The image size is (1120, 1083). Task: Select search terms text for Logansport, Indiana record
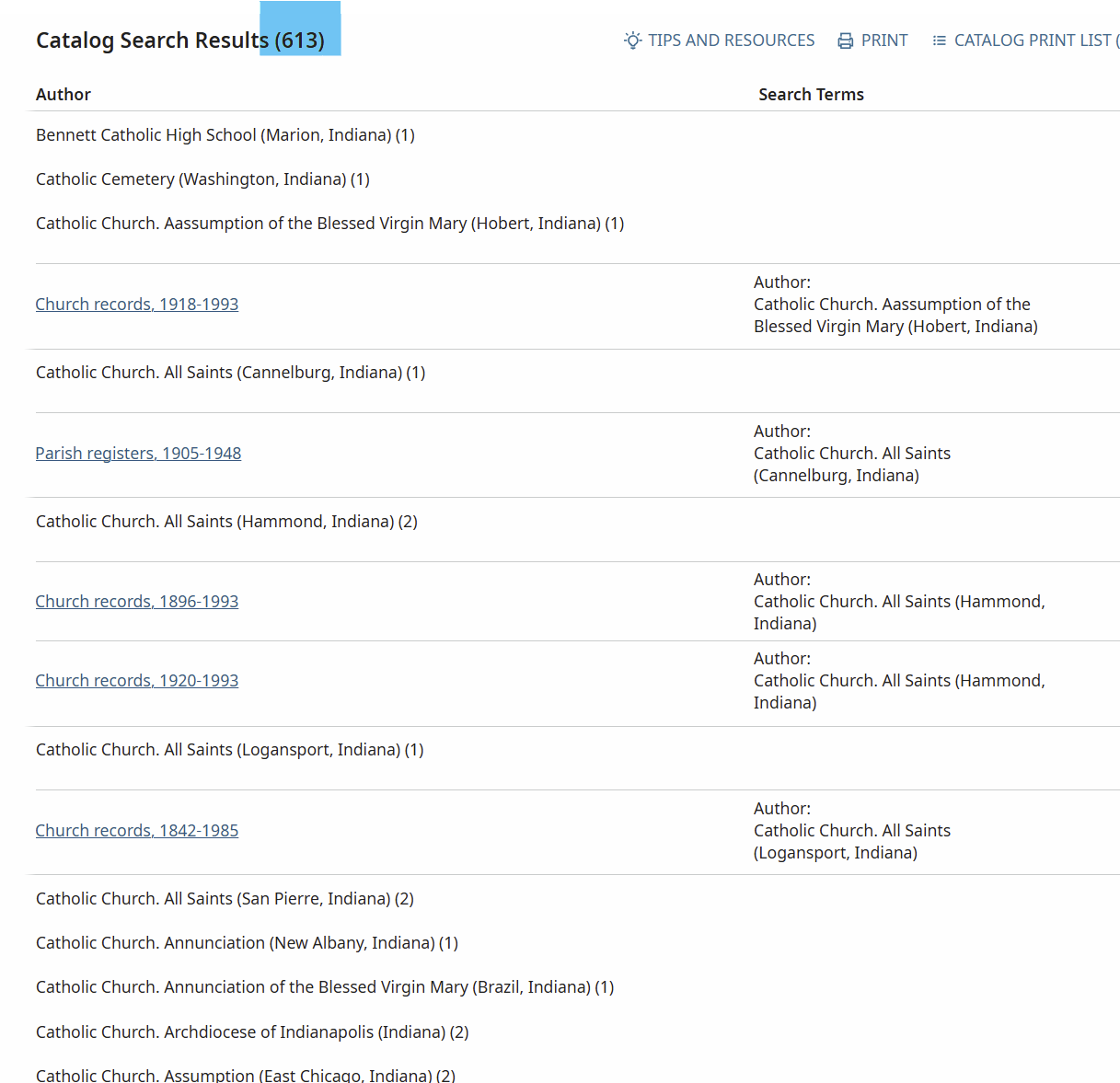pyautogui.click(x=852, y=831)
